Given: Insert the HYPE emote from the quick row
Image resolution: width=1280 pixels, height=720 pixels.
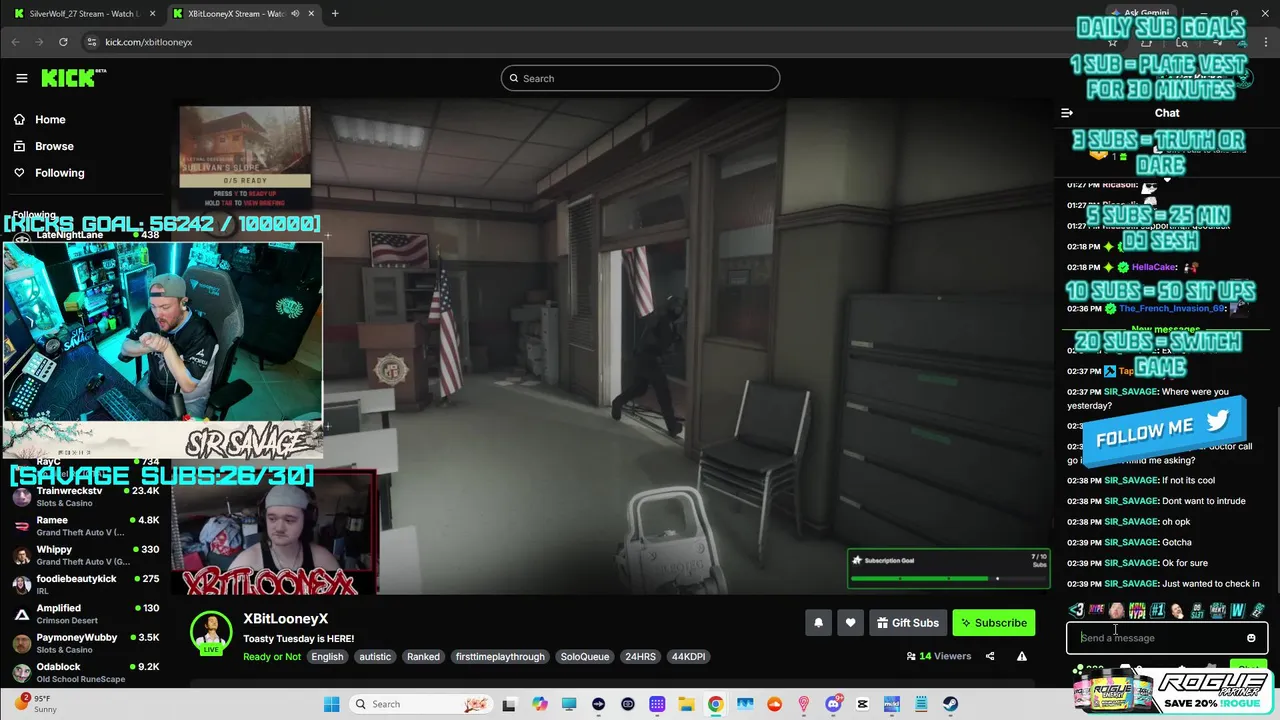Looking at the screenshot, I should 1096,610.
